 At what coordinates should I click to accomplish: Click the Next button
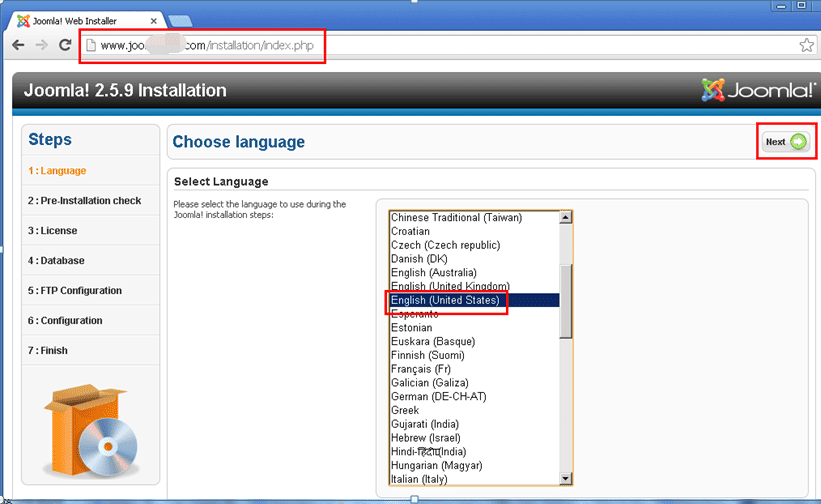click(786, 142)
